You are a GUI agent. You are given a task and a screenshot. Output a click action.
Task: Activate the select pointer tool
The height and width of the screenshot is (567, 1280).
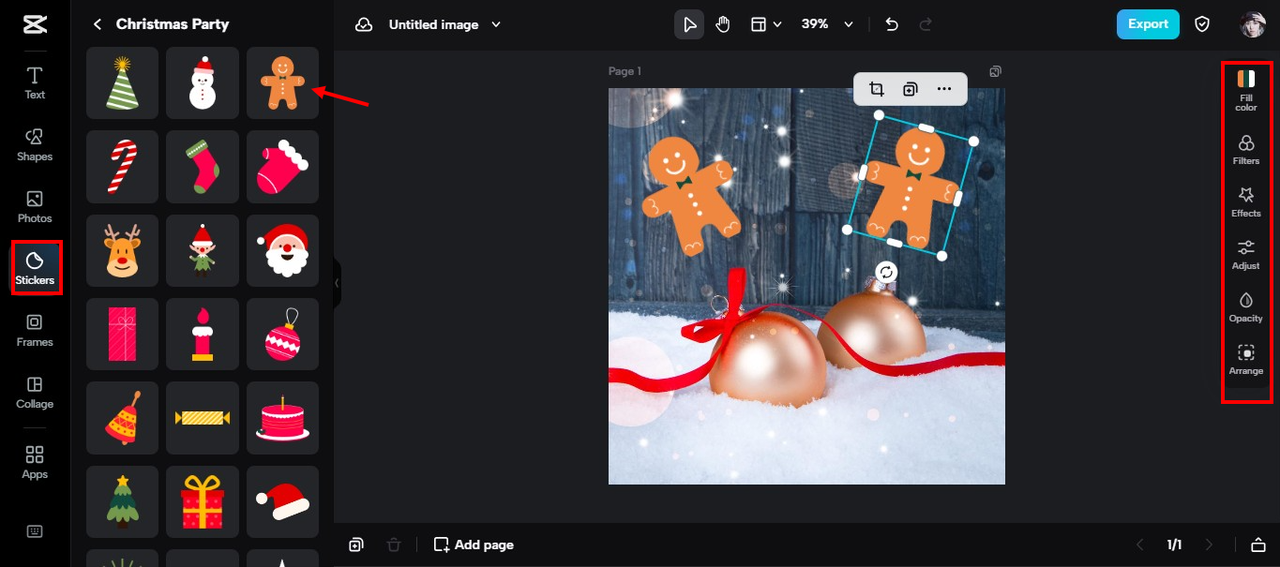[x=689, y=24]
